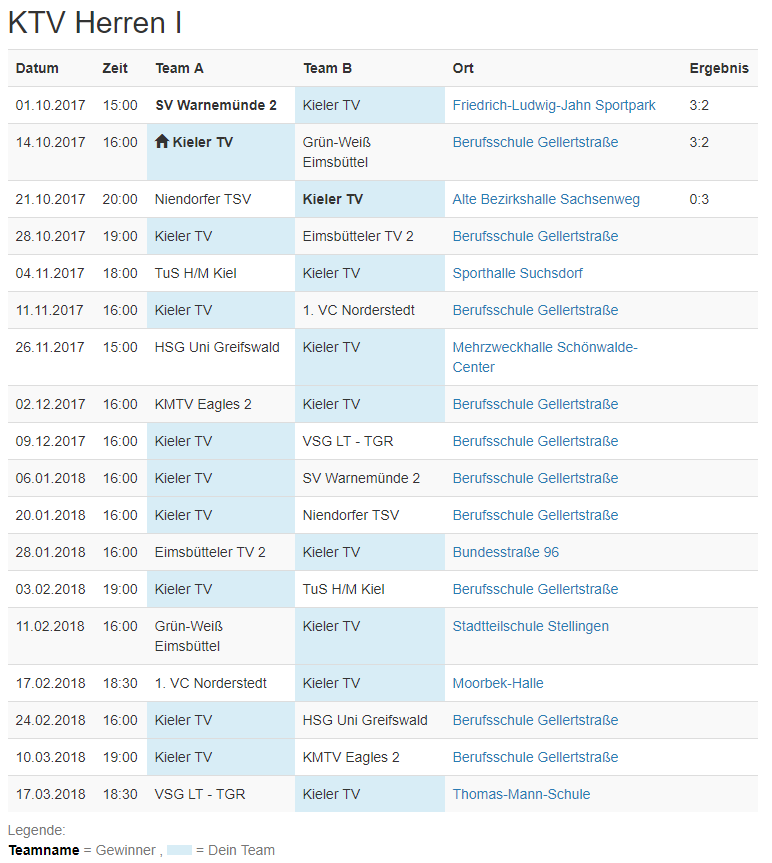The width and height of the screenshot is (772, 863).
Task: Click Berufsschule Gellertstraße link for 02.12.2017
Action: tap(535, 405)
